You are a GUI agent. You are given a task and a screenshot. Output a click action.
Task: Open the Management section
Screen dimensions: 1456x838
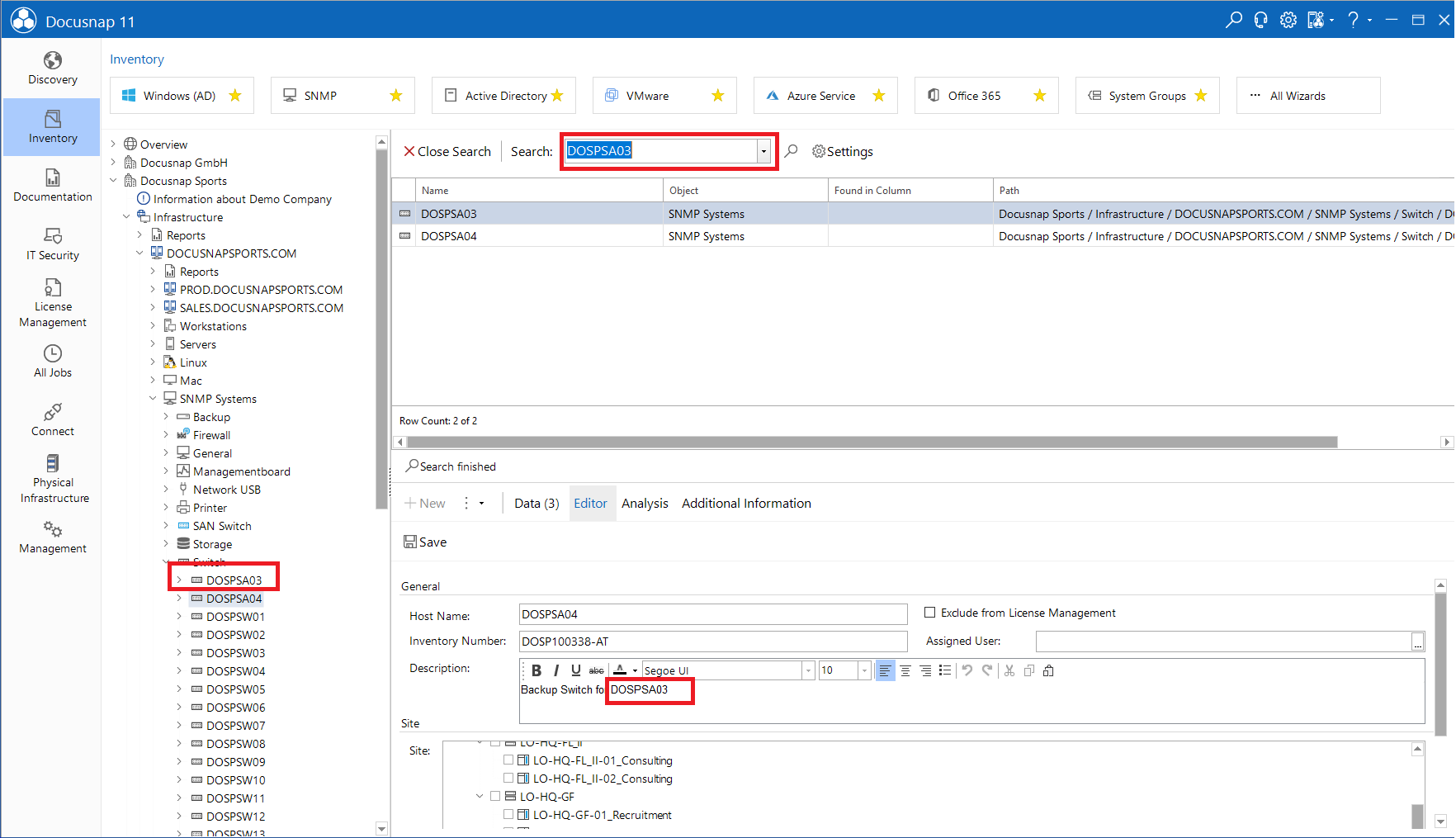[52, 537]
